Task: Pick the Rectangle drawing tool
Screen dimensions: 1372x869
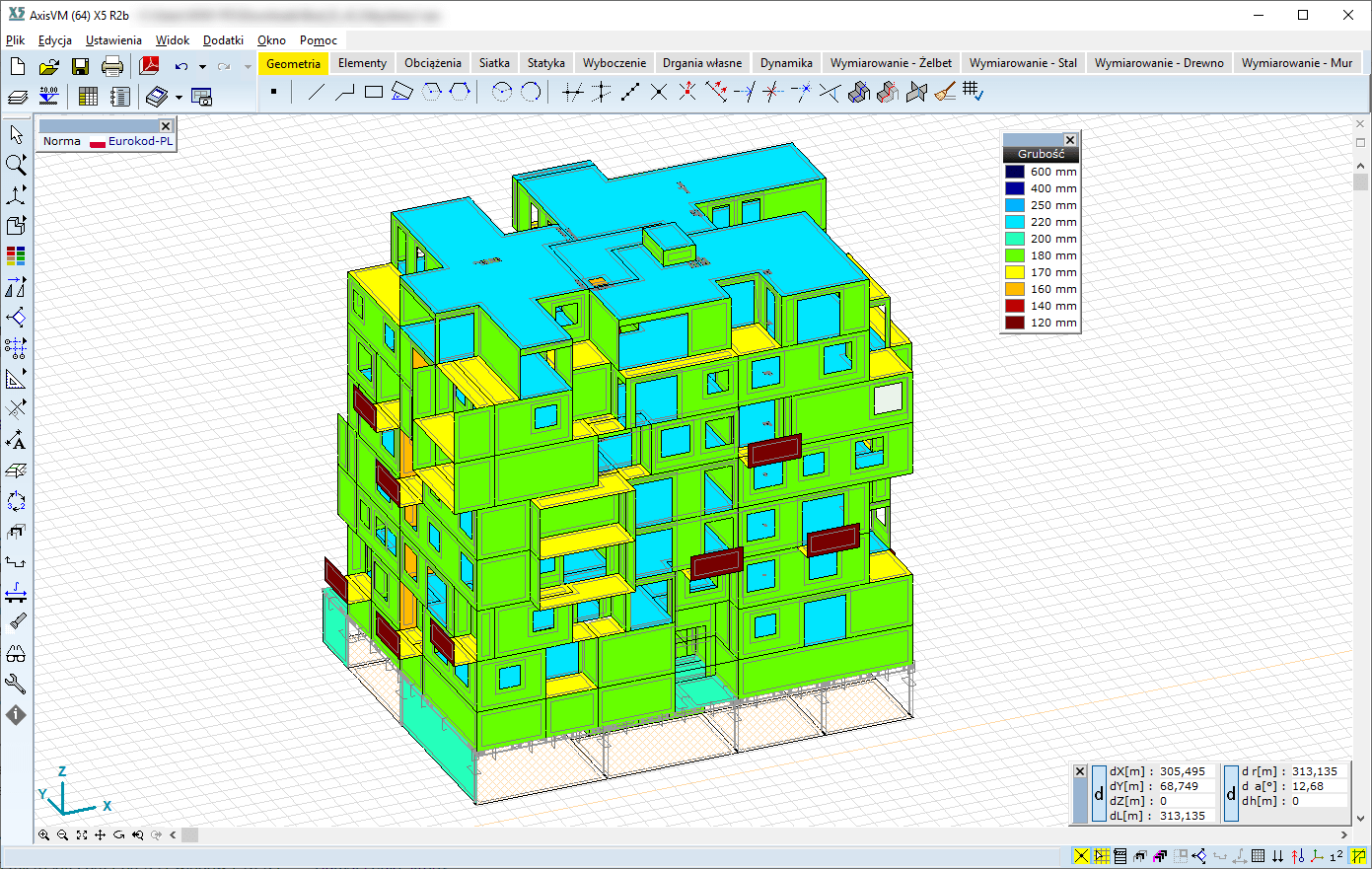Action: [x=372, y=91]
